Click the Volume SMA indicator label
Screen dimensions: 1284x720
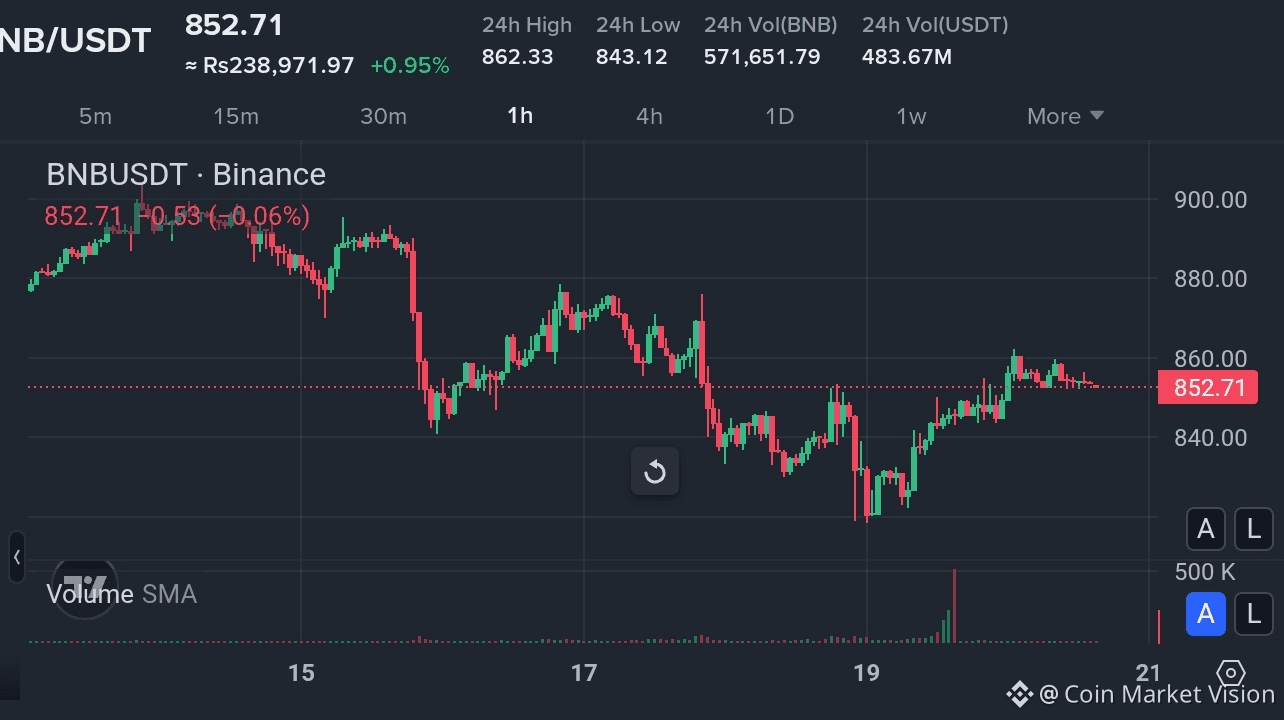[x=122, y=595]
